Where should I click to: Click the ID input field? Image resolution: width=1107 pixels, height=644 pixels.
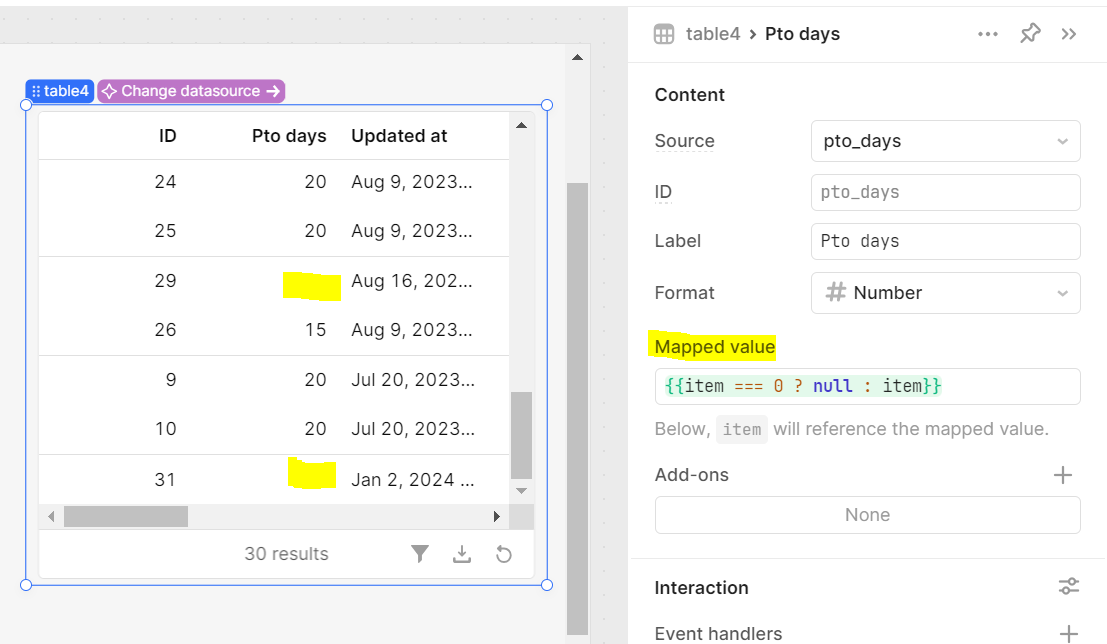coord(945,191)
